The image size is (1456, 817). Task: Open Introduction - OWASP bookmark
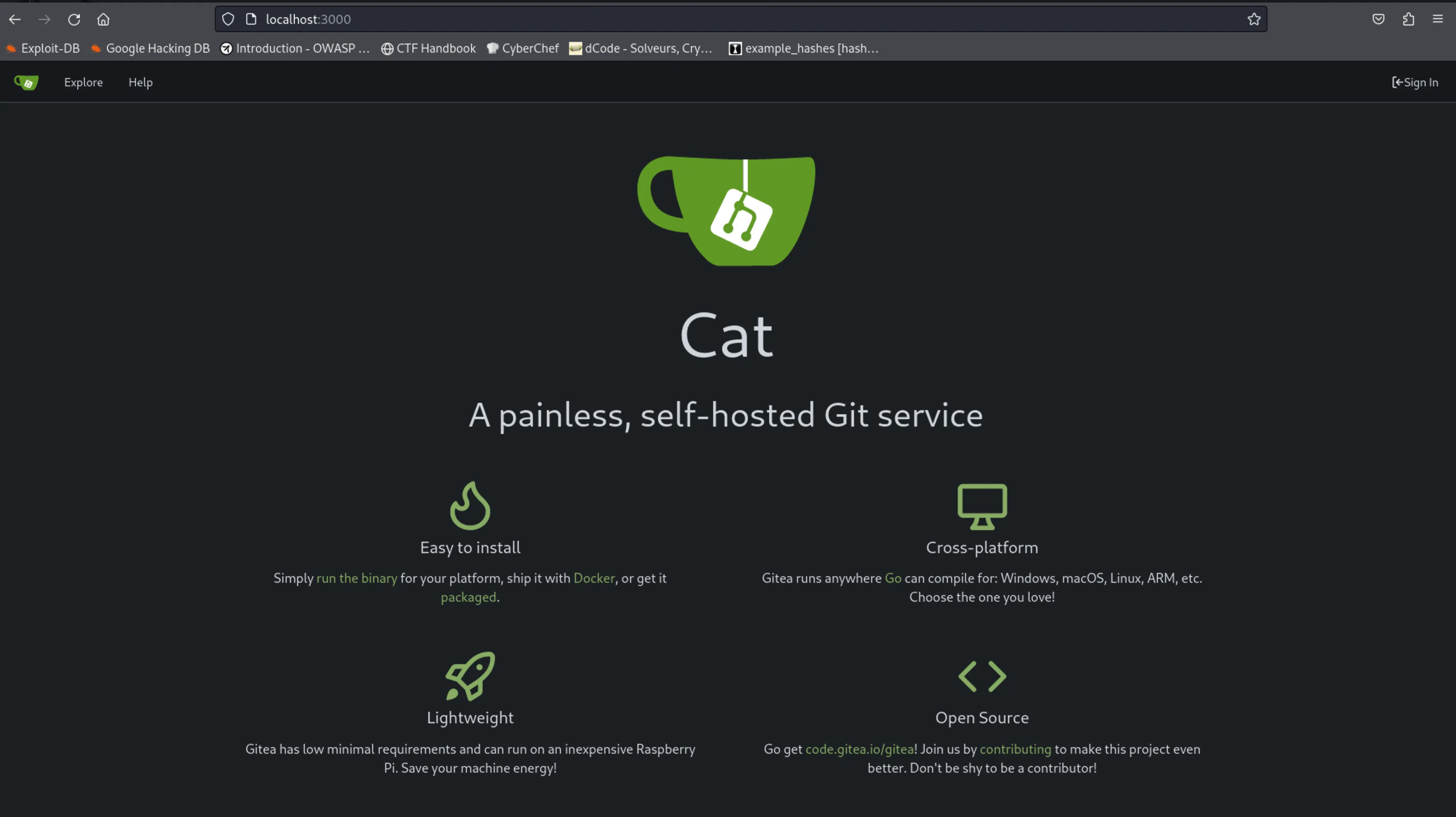(295, 48)
